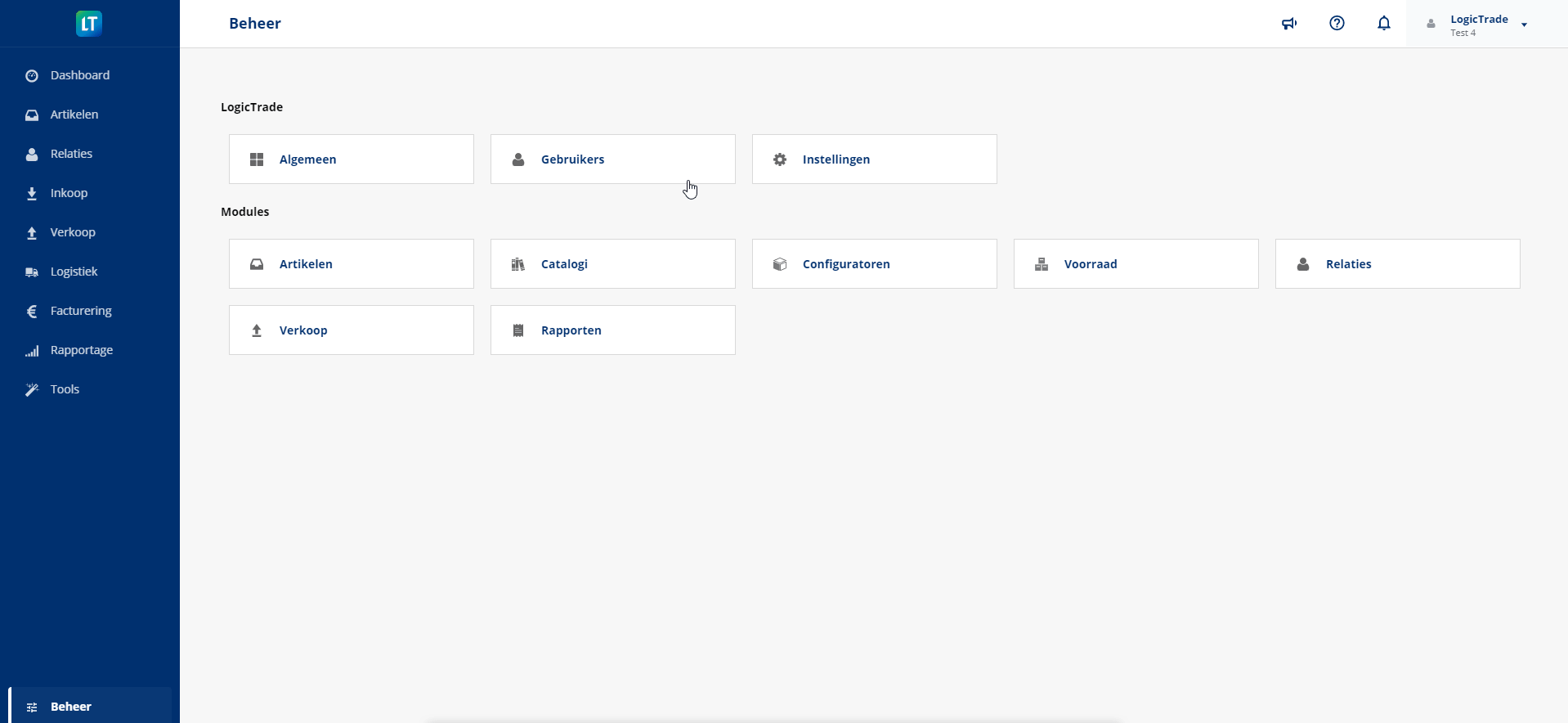Open the Gebruikers management tile

pos(612,159)
